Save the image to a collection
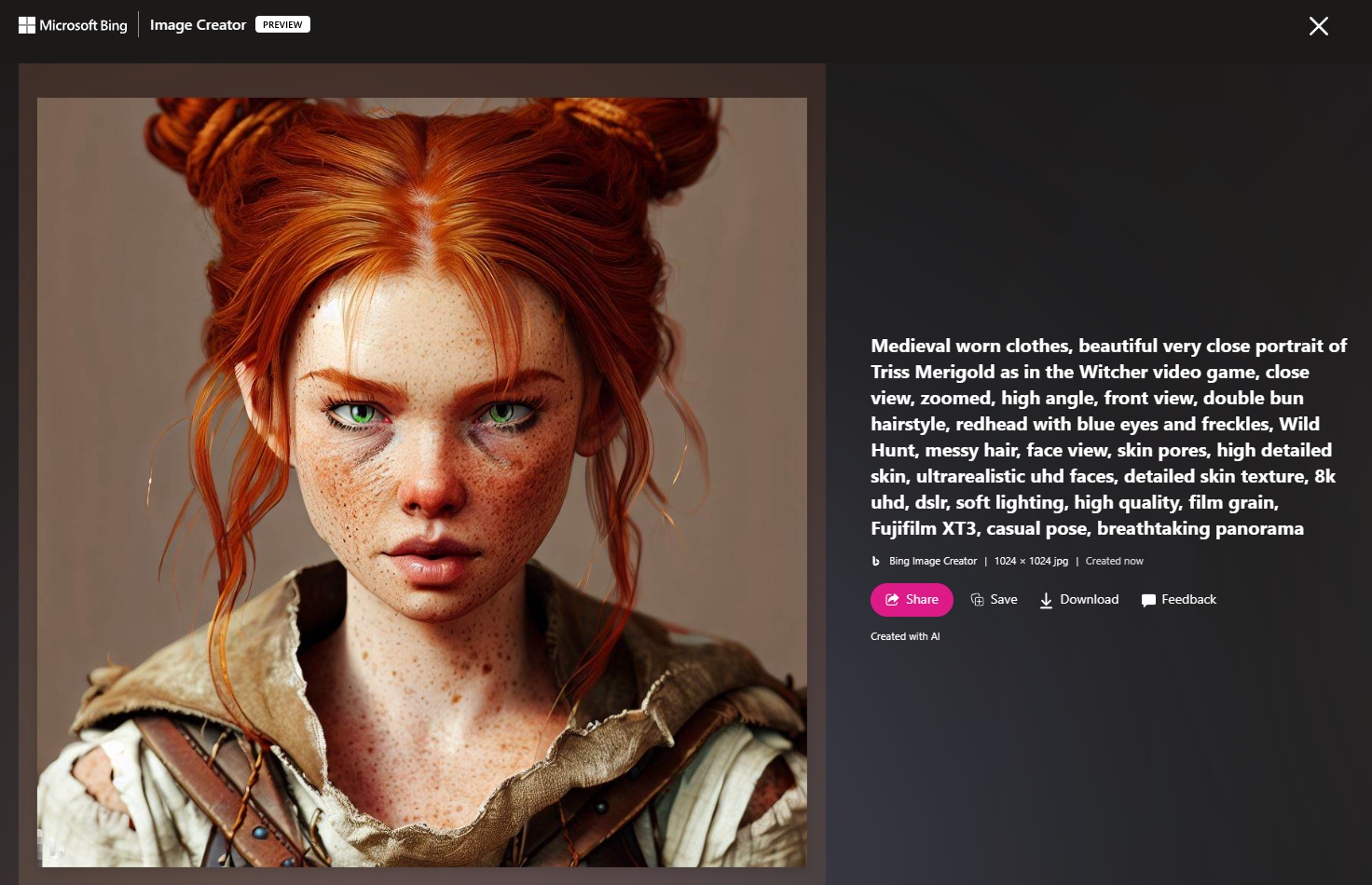The width and height of the screenshot is (1372, 885). point(994,600)
